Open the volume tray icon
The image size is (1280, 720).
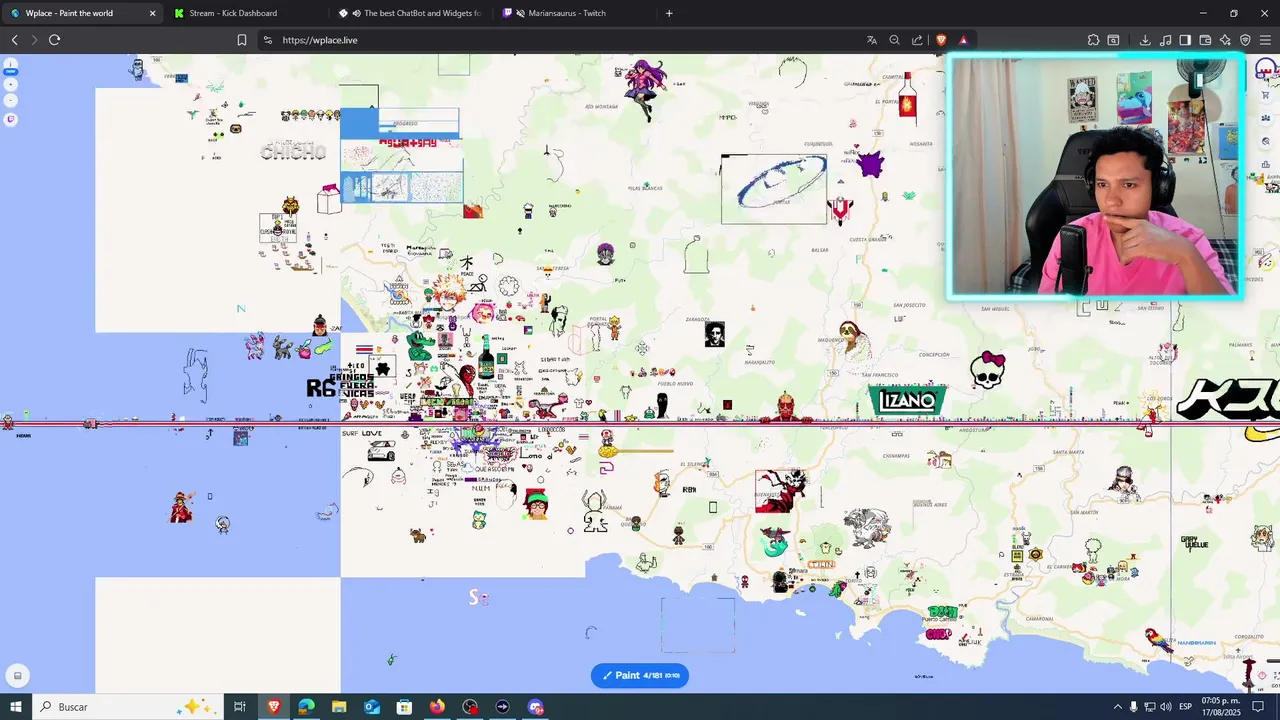[x=1165, y=707]
